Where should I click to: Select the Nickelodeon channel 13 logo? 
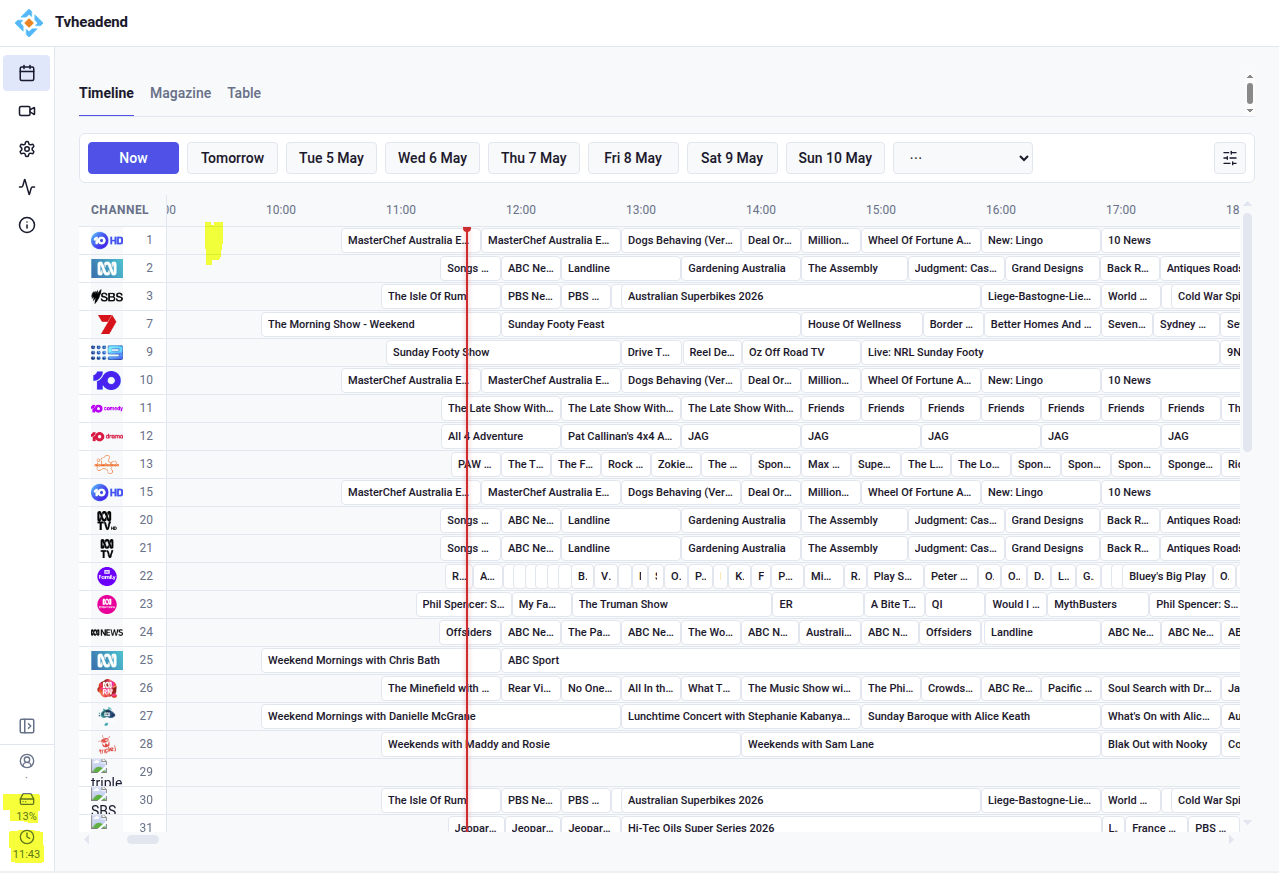coord(107,464)
